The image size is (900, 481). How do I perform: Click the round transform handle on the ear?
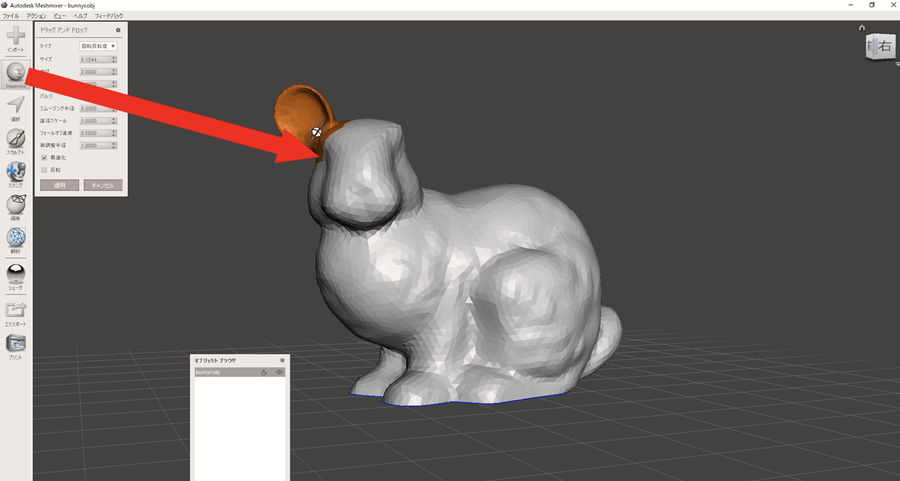(x=316, y=132)
